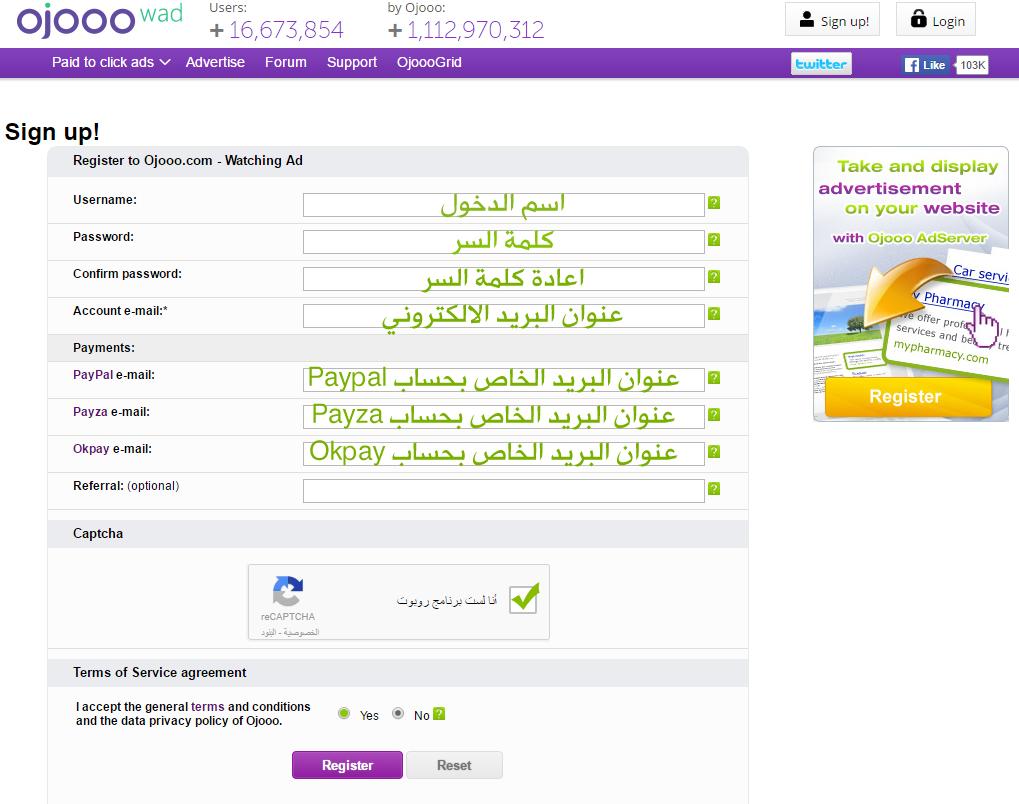Select the No radio button for terms

(x=398, y=714)
